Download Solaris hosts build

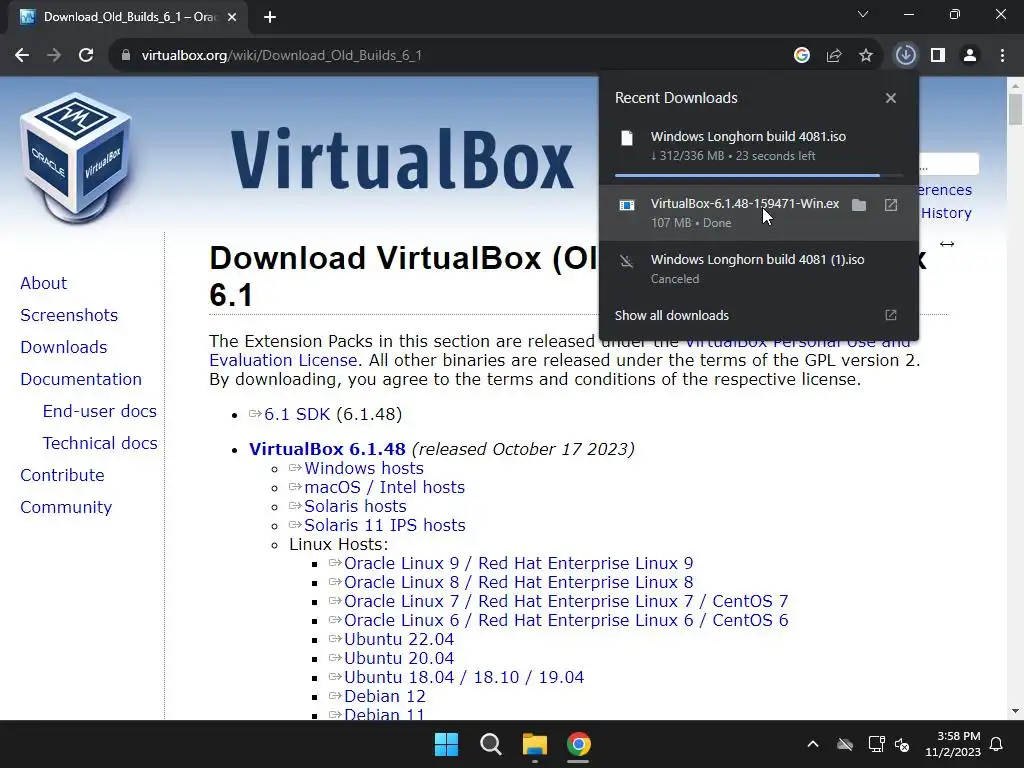[x=355, y=506]
